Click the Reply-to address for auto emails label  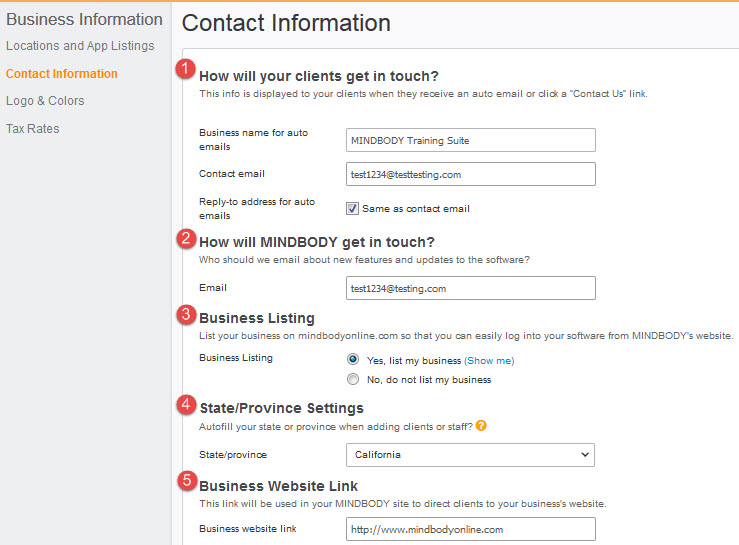(257, 208)
